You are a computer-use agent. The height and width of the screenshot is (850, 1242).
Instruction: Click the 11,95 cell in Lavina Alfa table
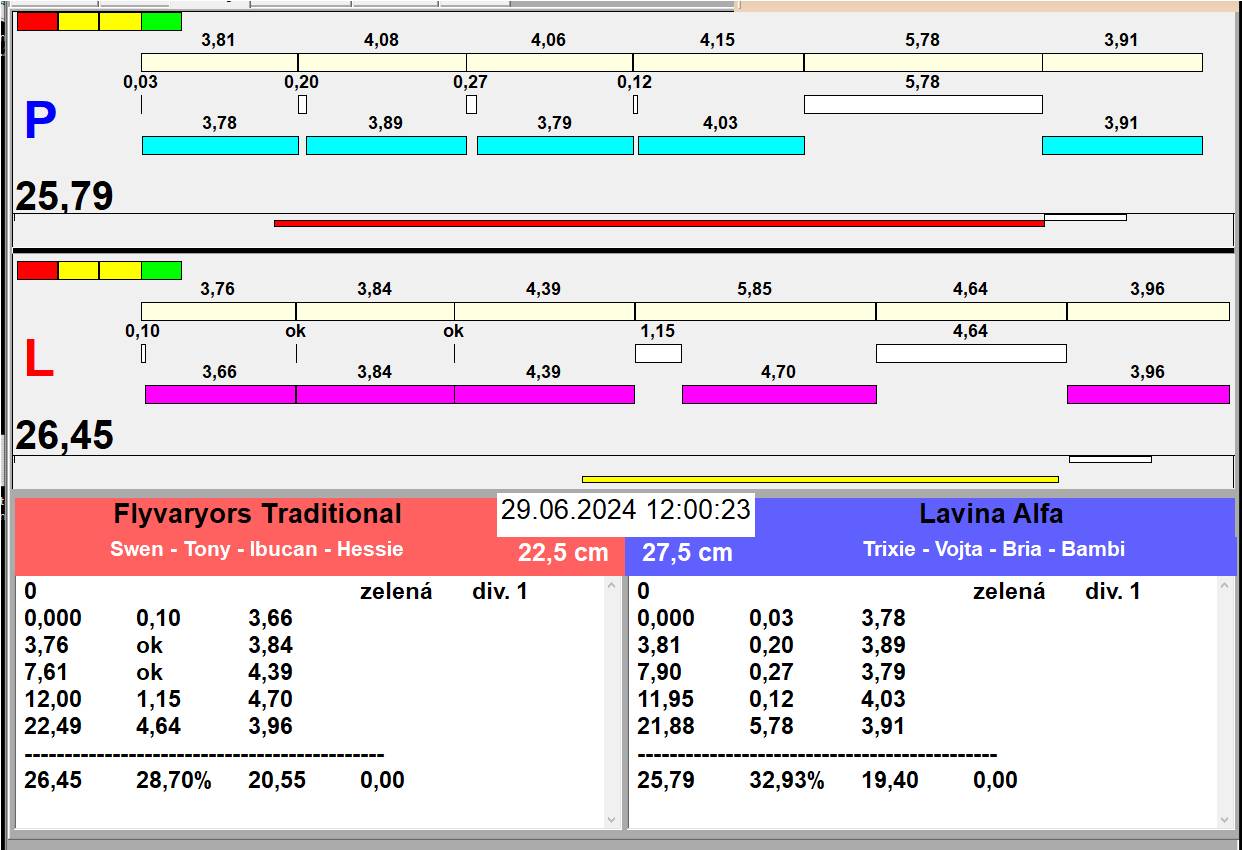tap(666, 699)
